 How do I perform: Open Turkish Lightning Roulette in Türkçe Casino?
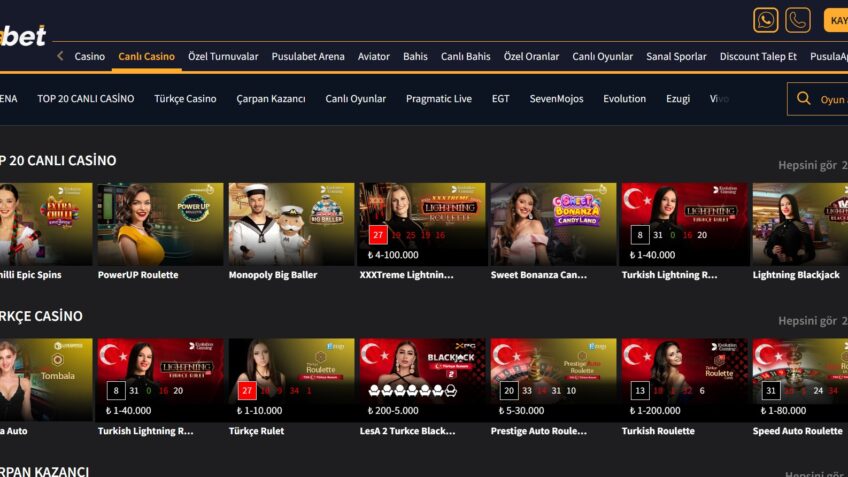click(x=160, y=380)
